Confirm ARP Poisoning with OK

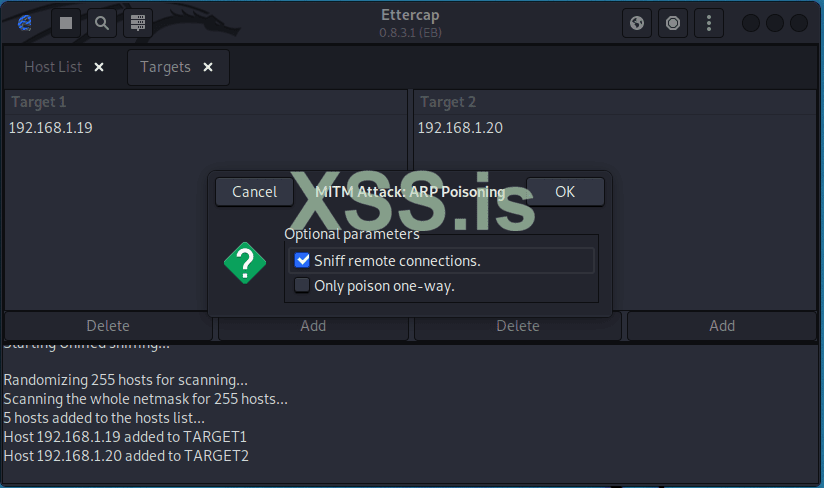[x=565, y=192]
